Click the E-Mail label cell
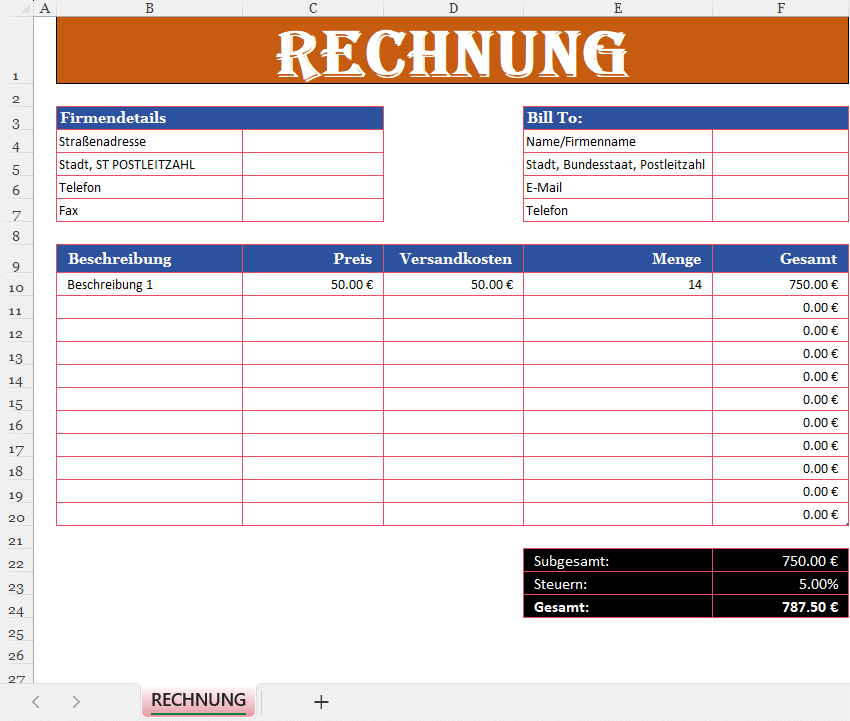 point(617,187)
